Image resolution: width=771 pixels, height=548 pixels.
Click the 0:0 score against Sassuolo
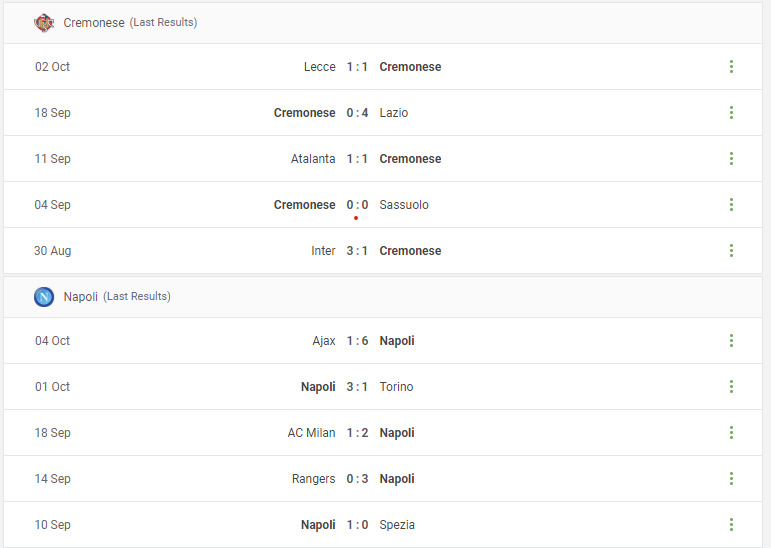click(357, 205)
